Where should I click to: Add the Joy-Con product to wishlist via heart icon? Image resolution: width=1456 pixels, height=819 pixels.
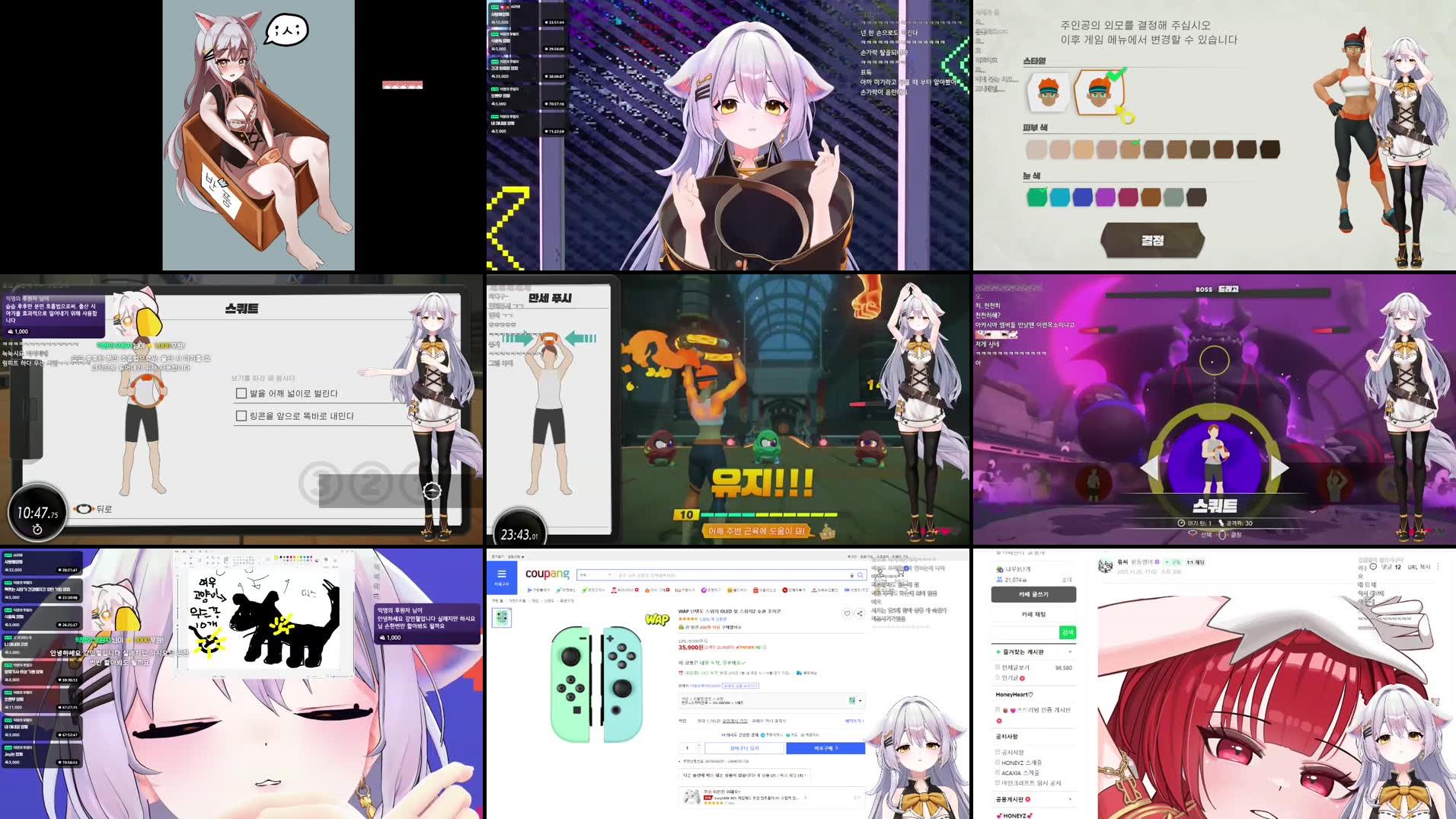847,613
